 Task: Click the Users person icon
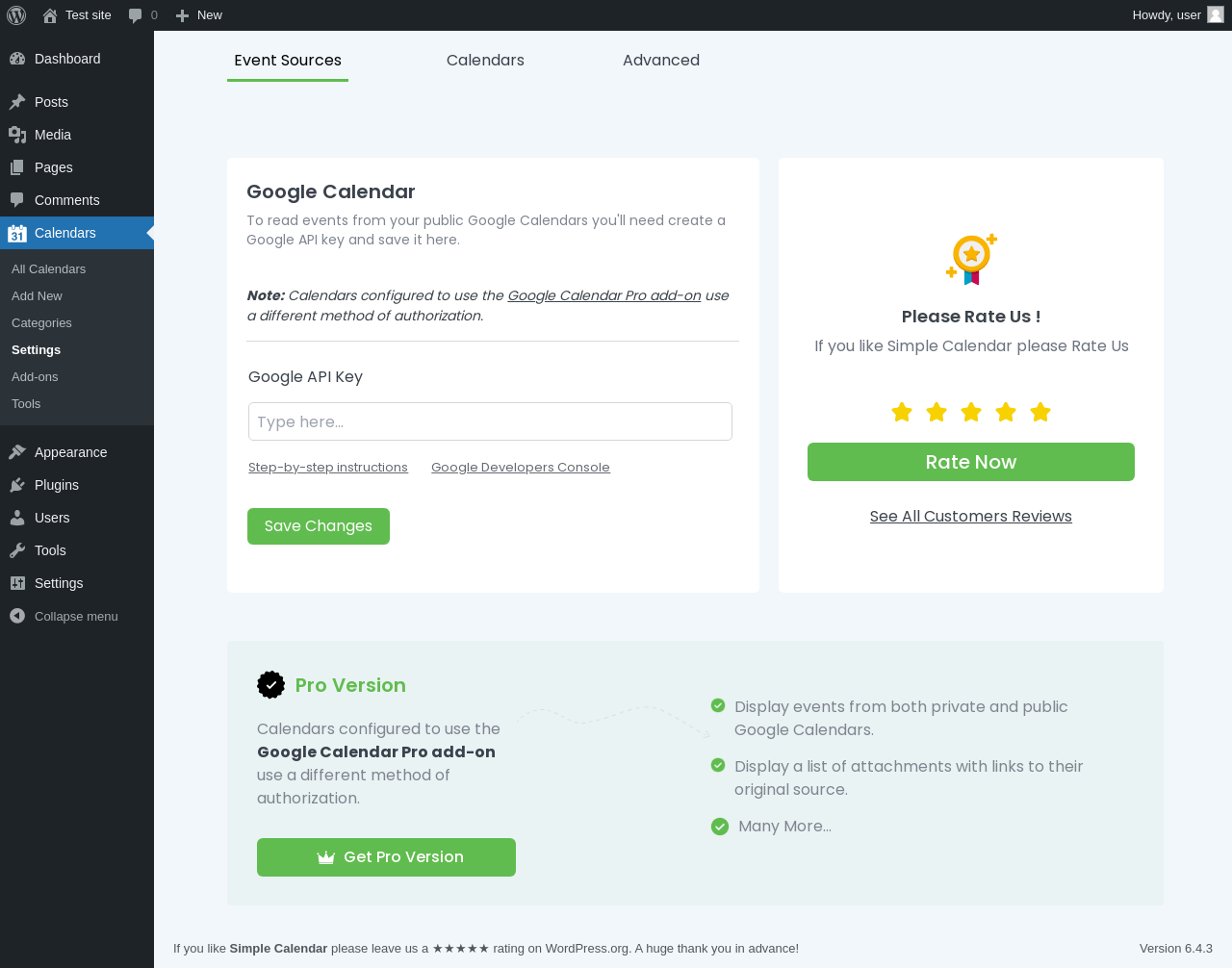pyautogui.click(x=17, y=518)
